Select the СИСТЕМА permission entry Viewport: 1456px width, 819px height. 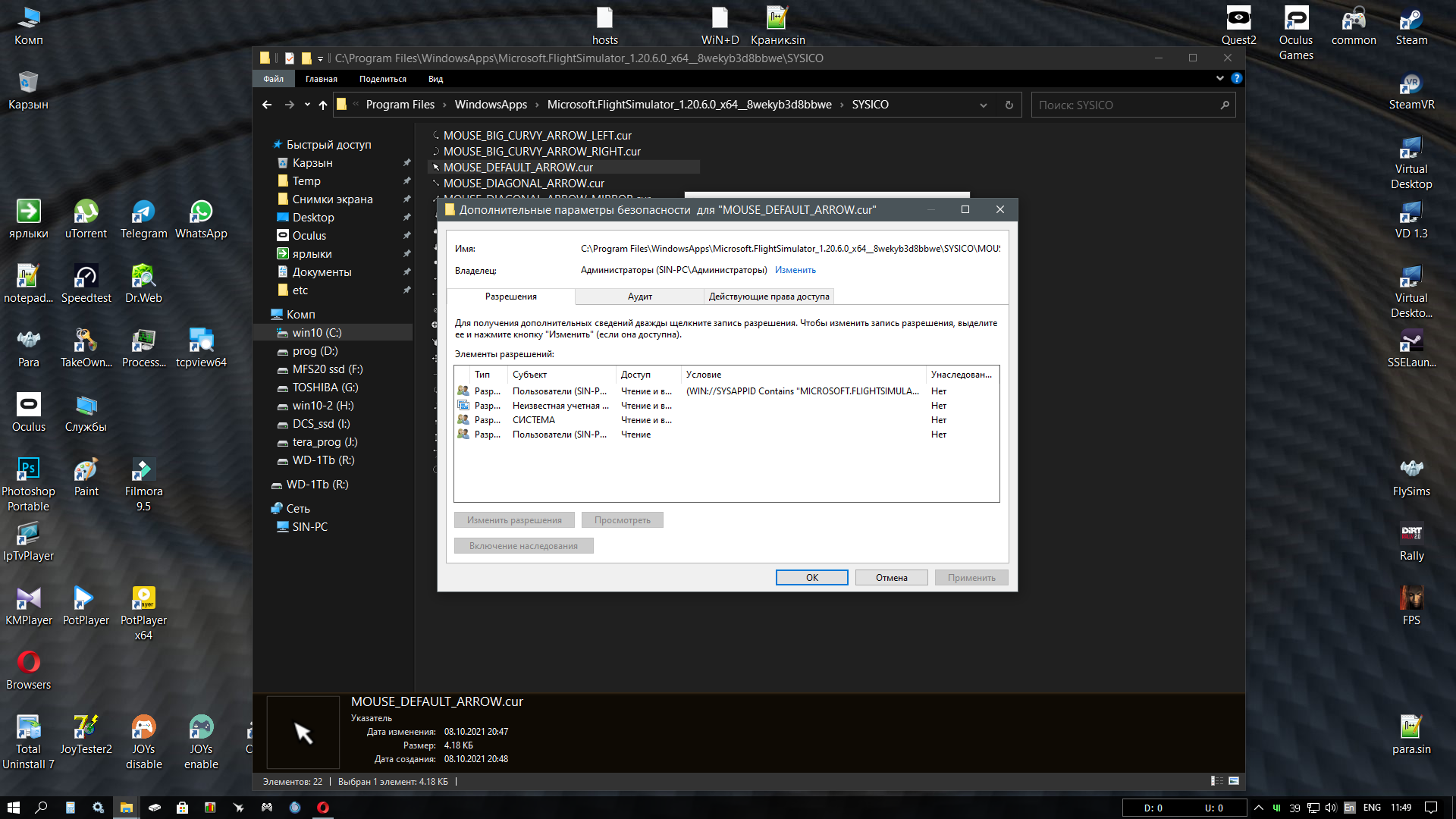(x=534, y=420)
